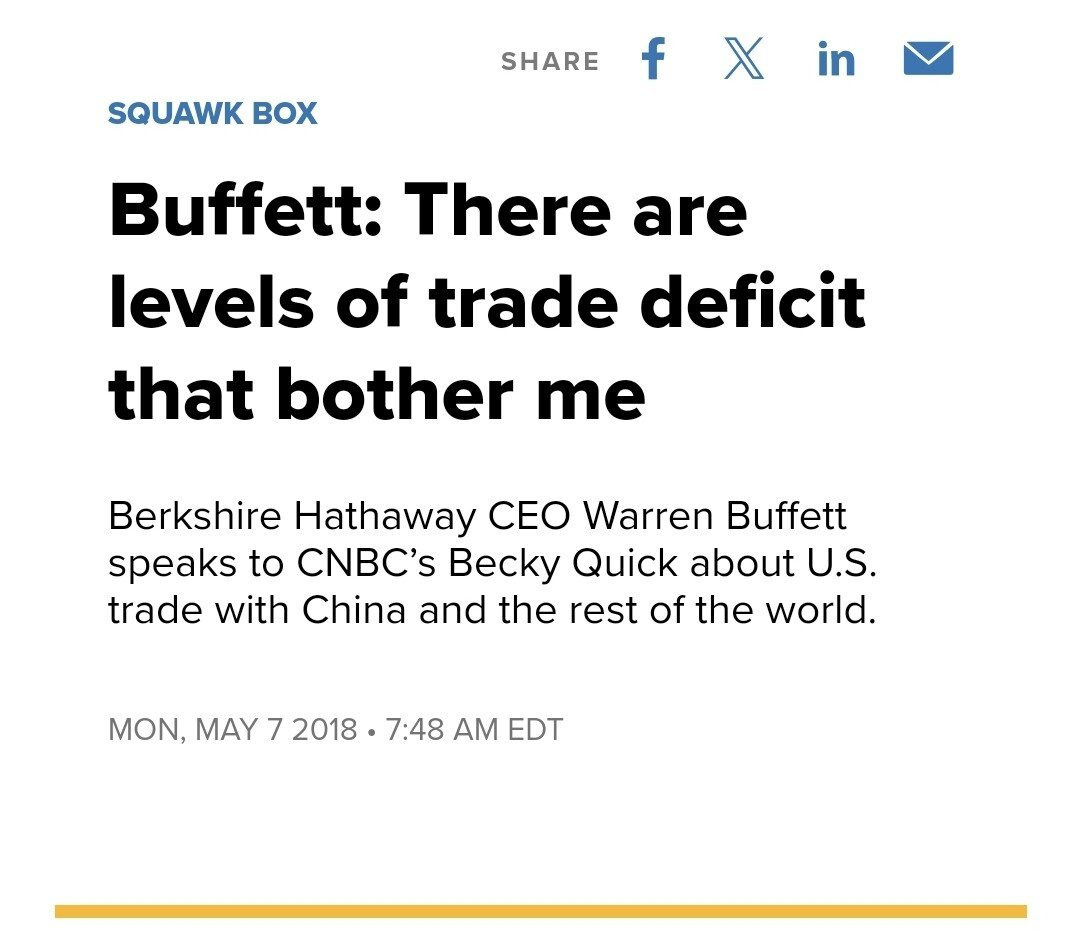
Task: Share the article via email envelope icon
Action: coord(928,61)
